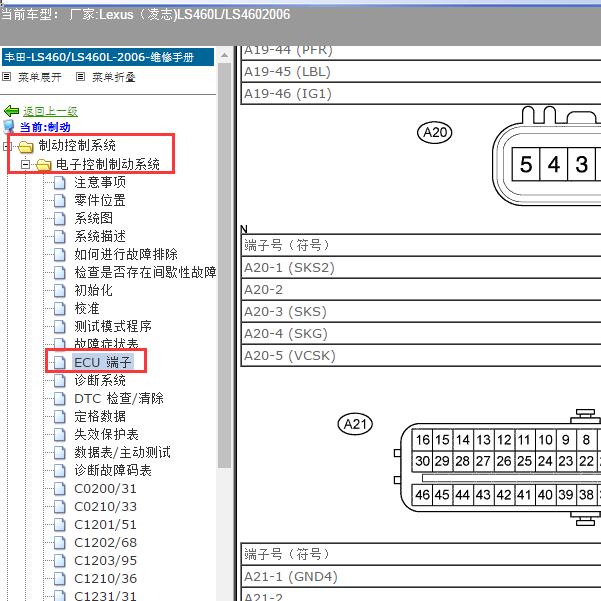Select the 制动控制系统 folder label
The height and width of the screenshot is (601, 601).
tap(77, 145)
